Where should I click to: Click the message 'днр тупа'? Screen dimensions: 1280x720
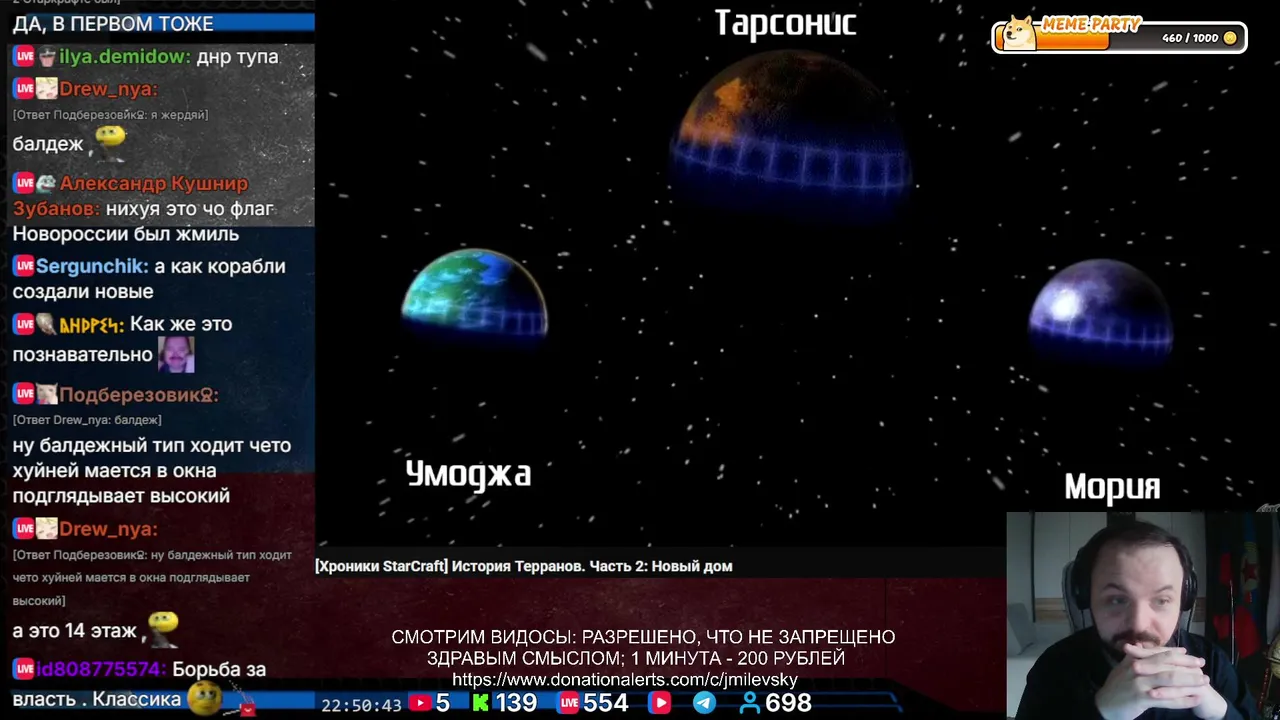coord(237,57)
